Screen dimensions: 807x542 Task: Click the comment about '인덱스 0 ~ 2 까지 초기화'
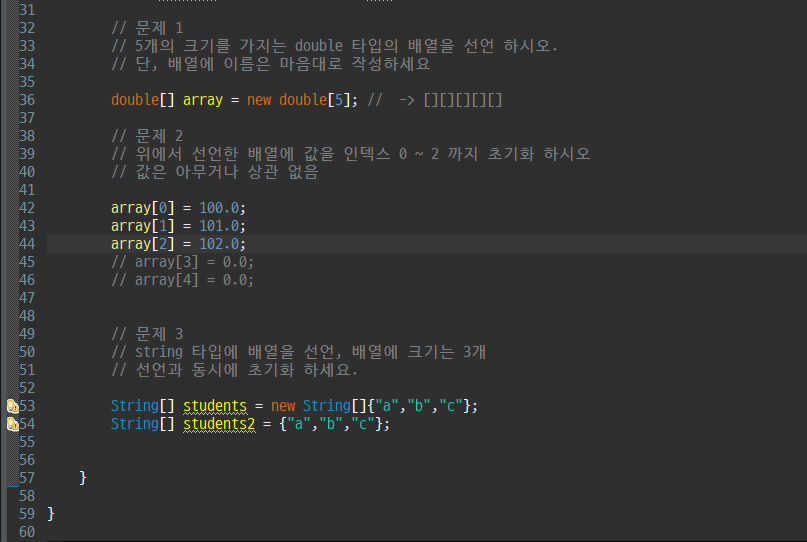[x=350, y=154]
